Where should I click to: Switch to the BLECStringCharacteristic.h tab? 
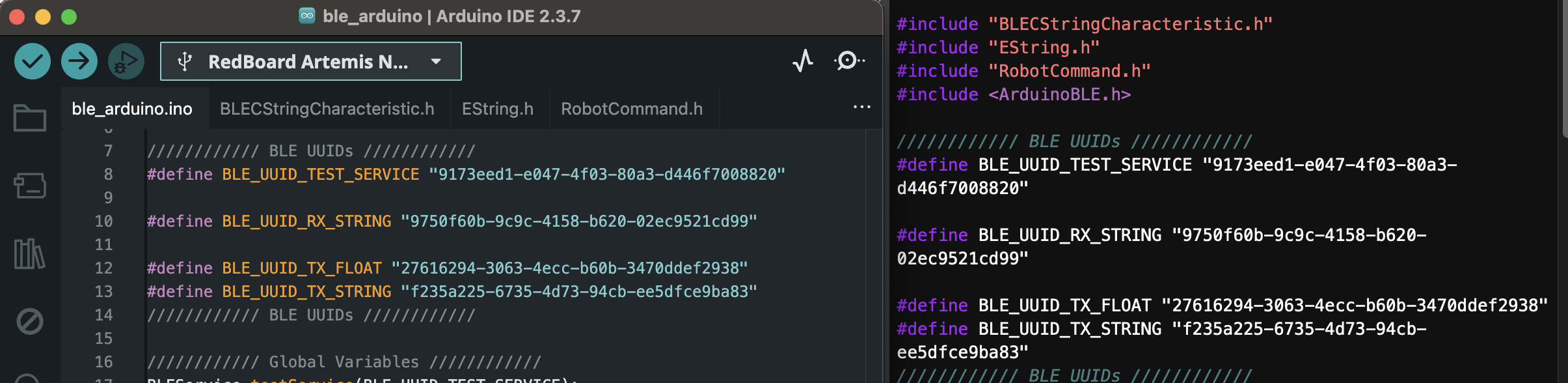point(327,109)
